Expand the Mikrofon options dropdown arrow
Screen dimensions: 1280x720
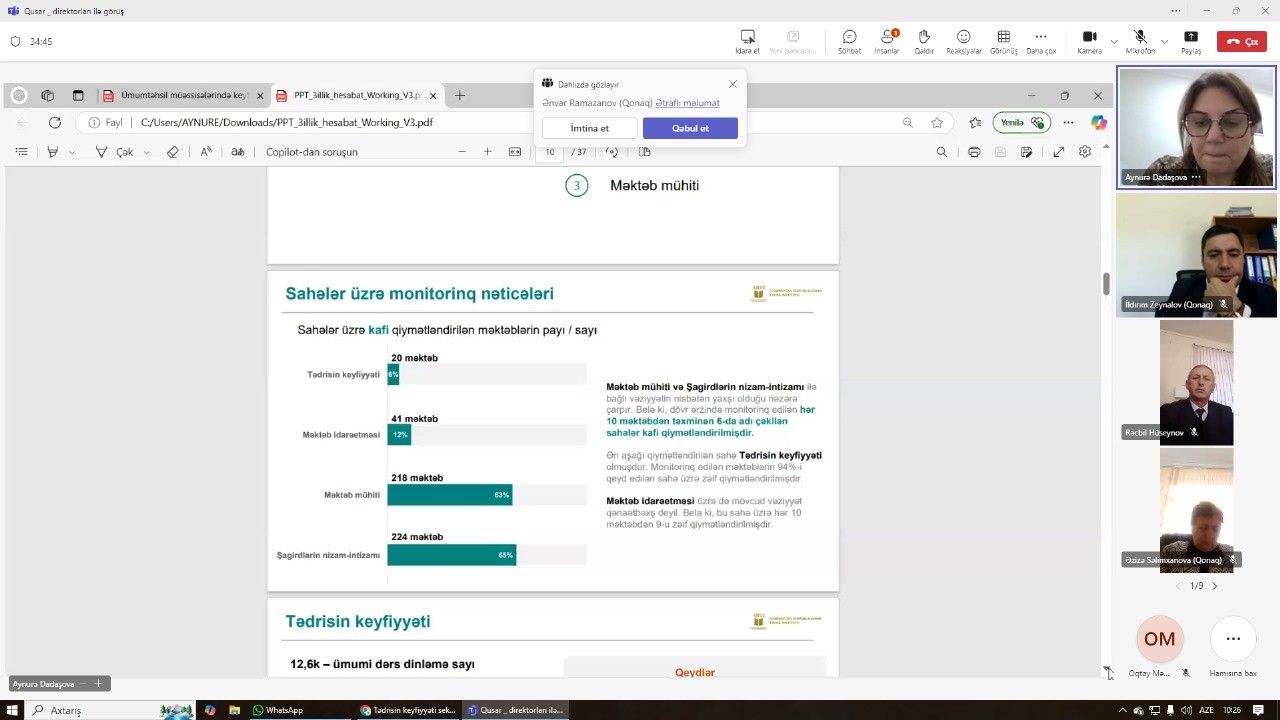click(x=1165, y=42)
